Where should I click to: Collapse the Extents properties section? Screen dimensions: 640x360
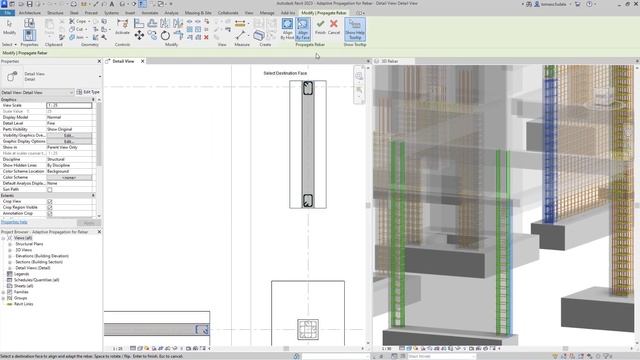pos(93,196)
